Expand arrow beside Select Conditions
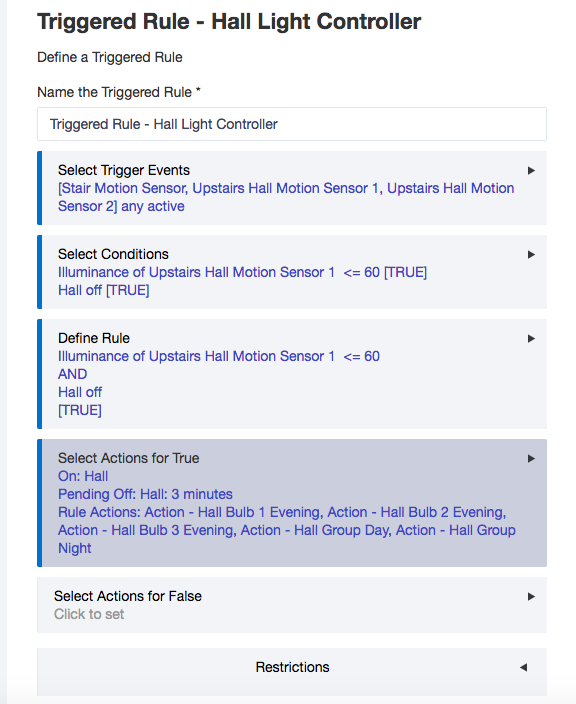The width and height of the screenshot is (576, 704). (531, 255)
